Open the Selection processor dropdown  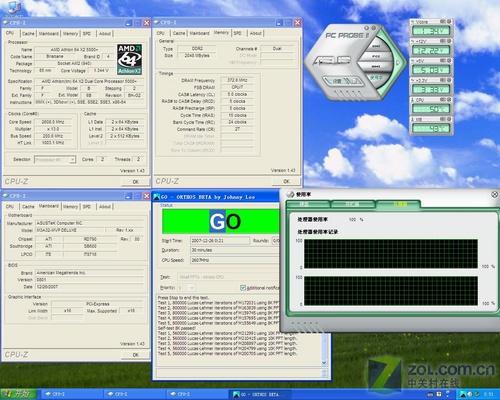pyautogui.click(x=55, y=160)
